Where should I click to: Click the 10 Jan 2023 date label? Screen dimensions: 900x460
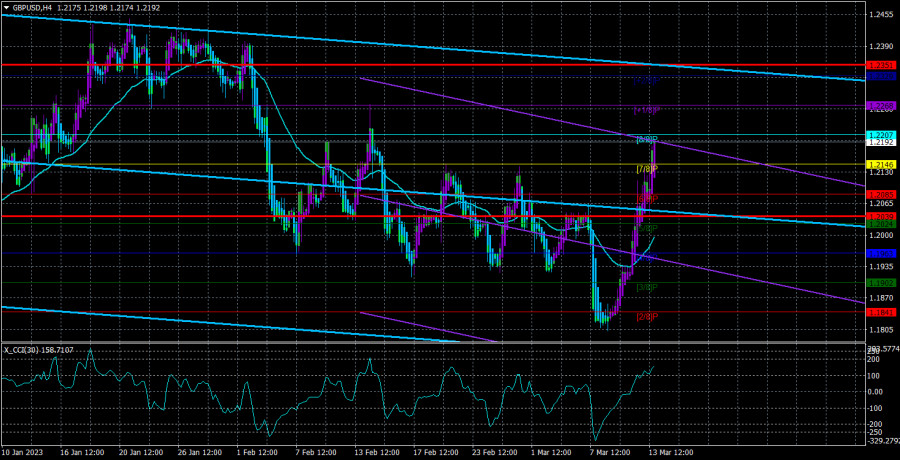click(22, 452)
